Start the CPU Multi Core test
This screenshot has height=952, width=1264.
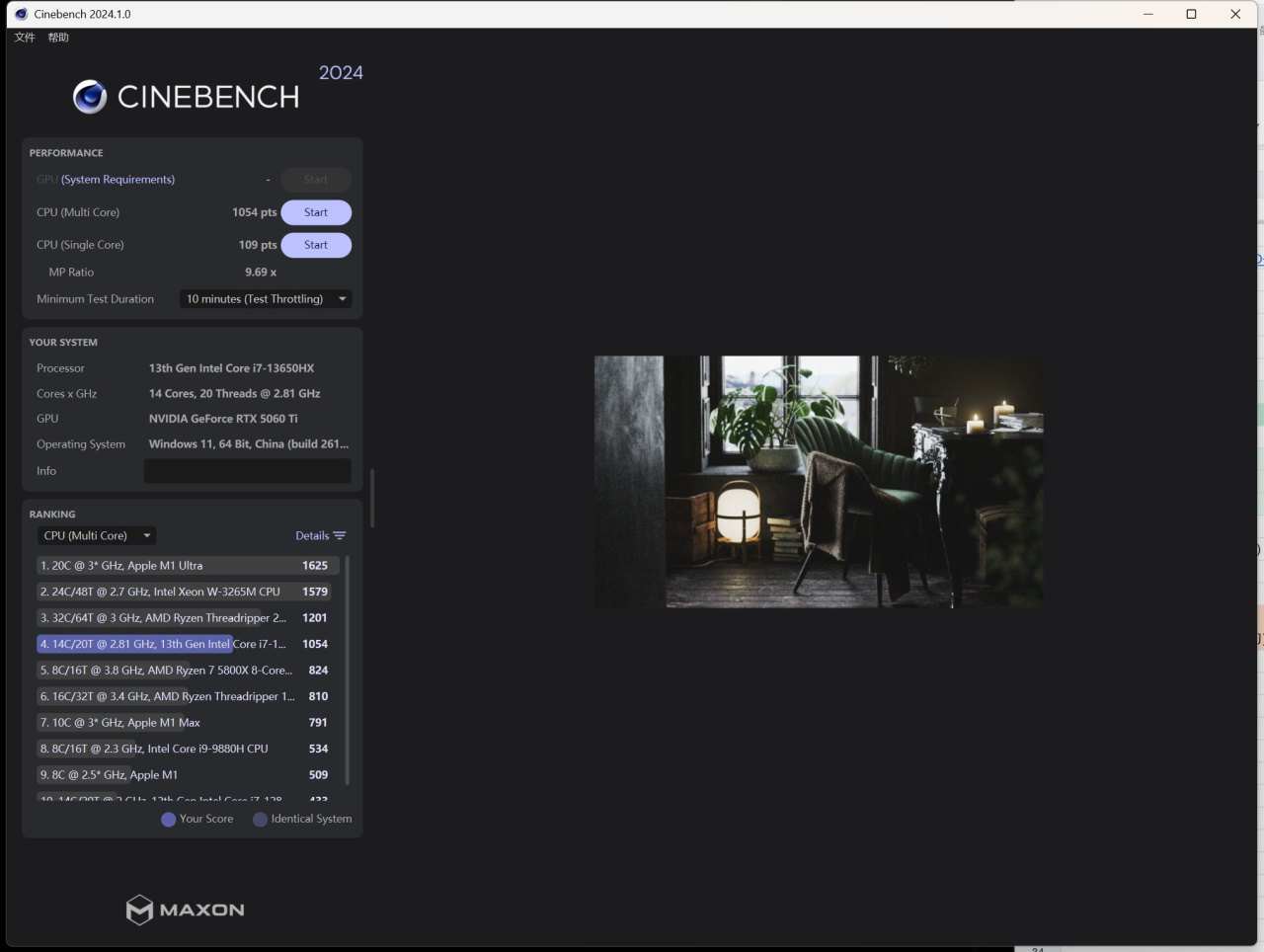tap(316, 212)
